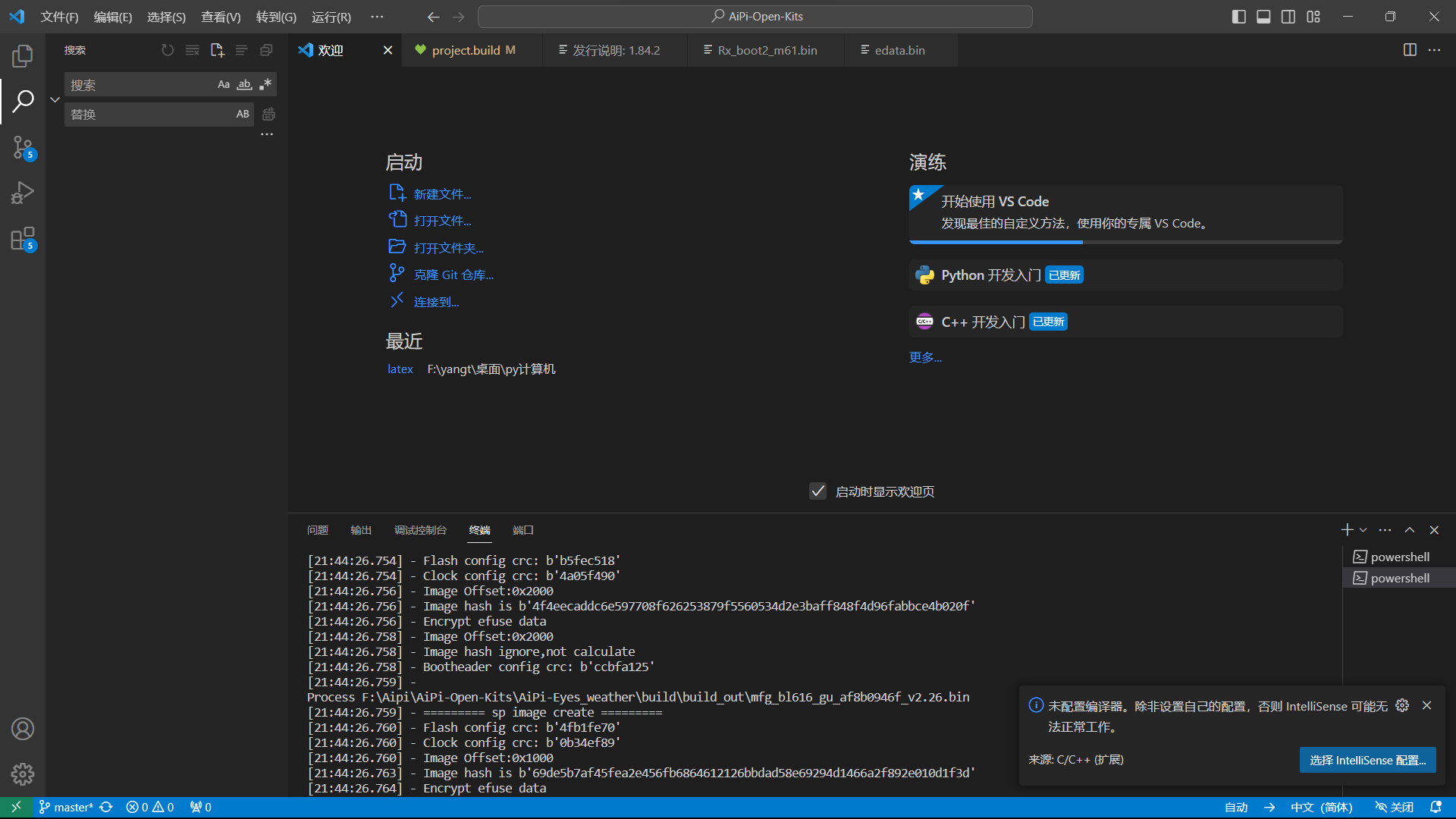This screenshot has height=819, width=1456.
Task: Open errors and warnings count in status bar
Action: click(x=150, y=807)
